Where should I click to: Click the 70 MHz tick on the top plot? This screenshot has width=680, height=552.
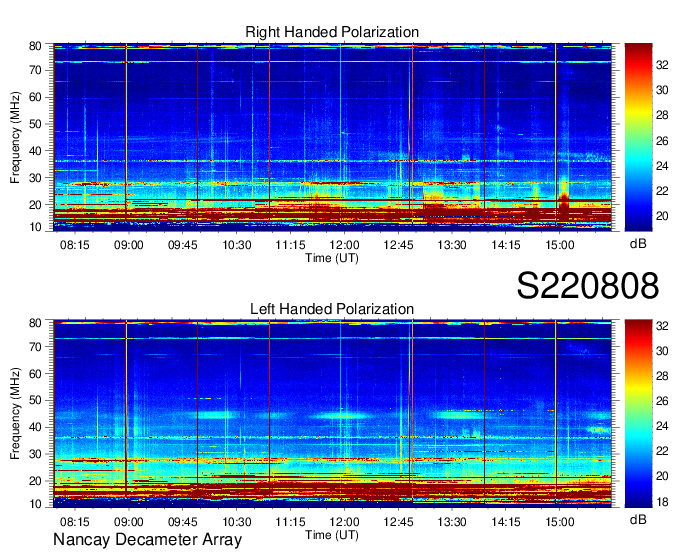(35, 70)
